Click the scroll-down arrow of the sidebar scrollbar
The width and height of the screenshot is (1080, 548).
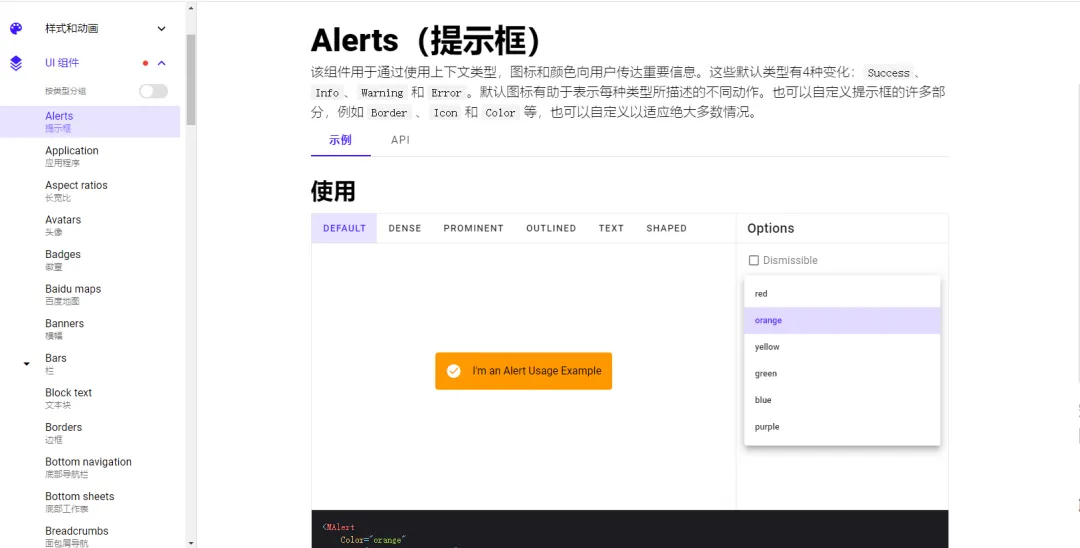(x=191, y=542)
